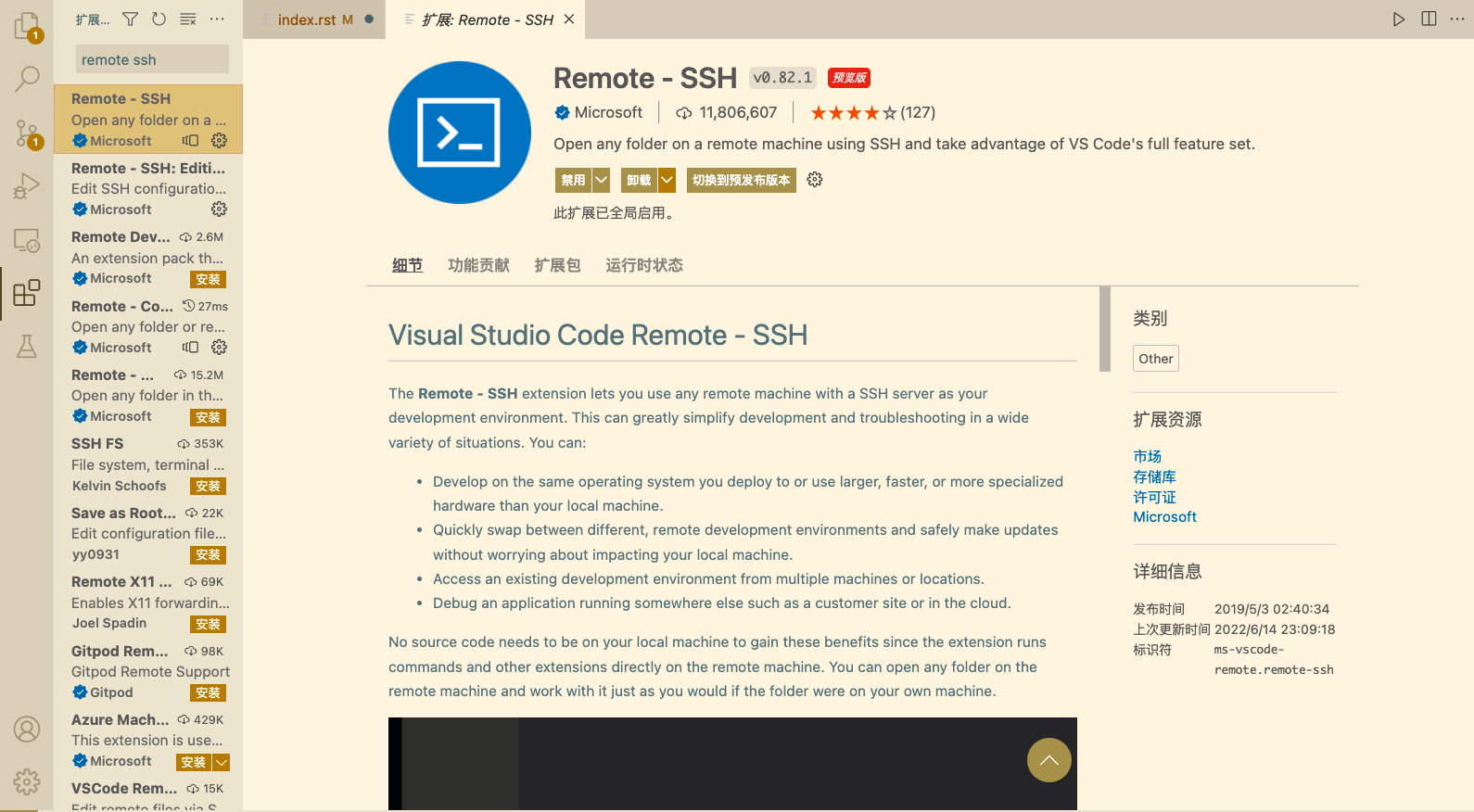Viewport: 1474px width, 812px height.
Task: Open the Testing flask icon
Action: [x=27, y=347]
